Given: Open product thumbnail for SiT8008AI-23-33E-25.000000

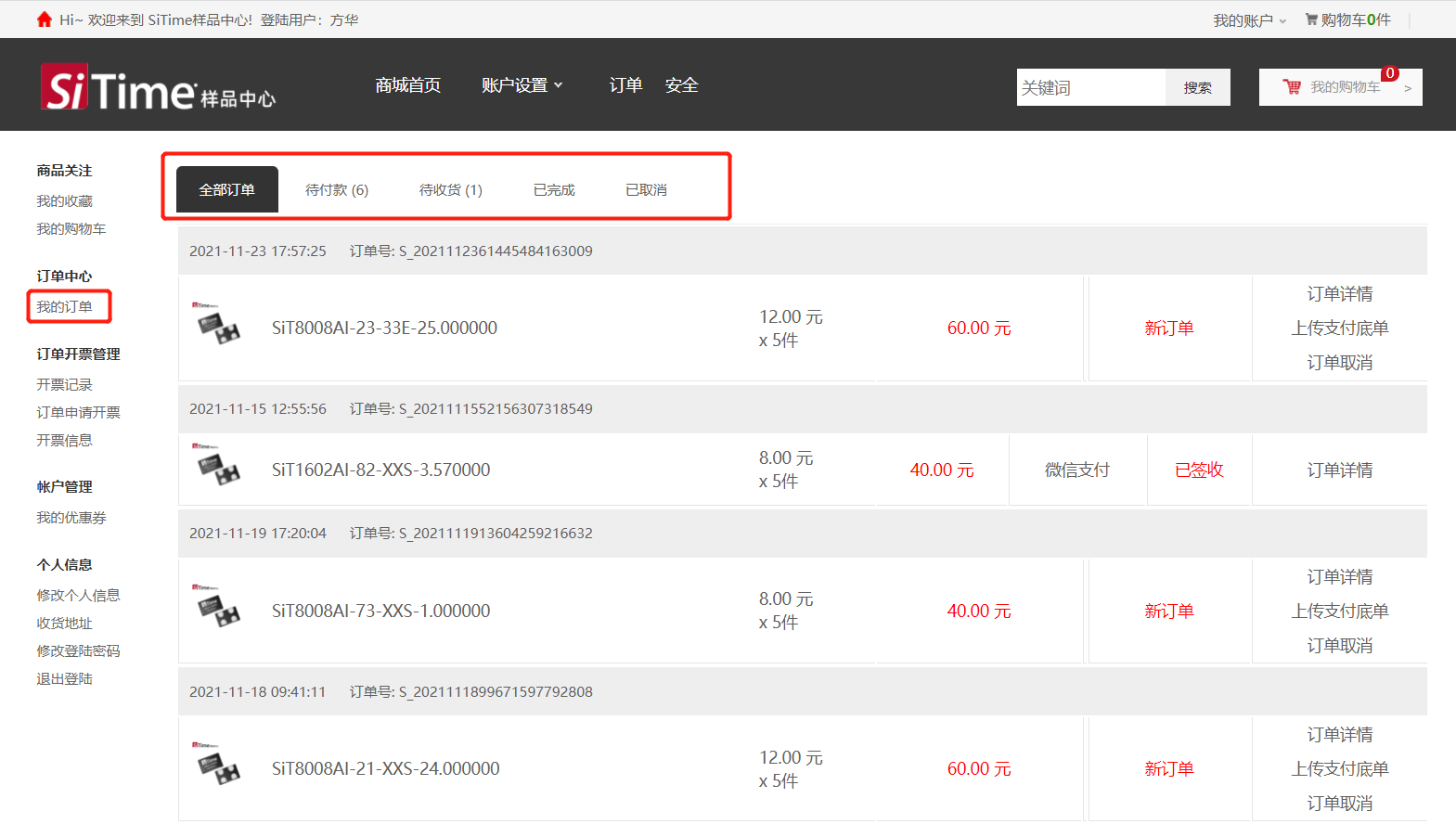Looking at the screenshot, I should 217,324.
